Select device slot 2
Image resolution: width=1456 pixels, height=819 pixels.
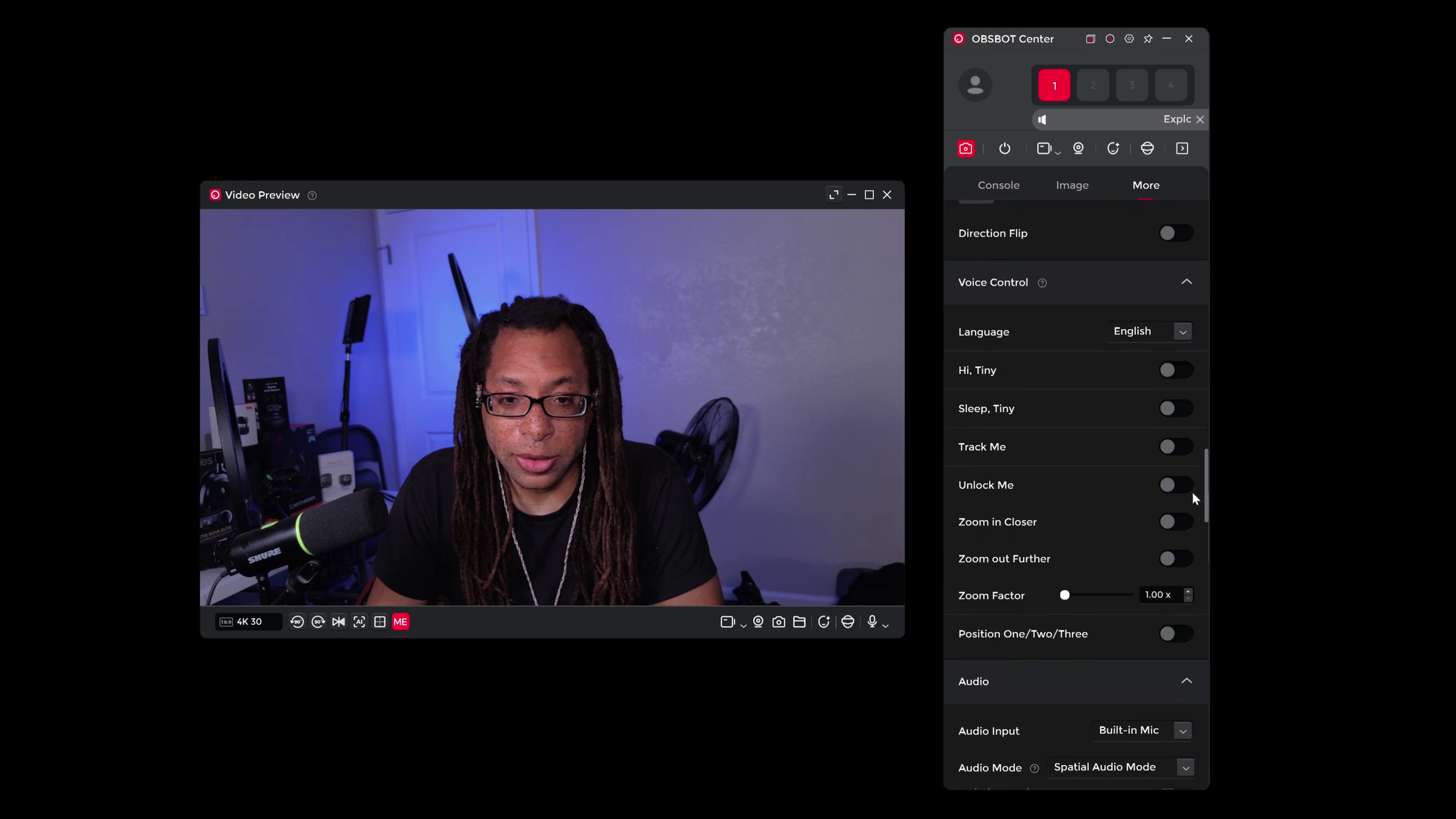tap(1093, 85)
